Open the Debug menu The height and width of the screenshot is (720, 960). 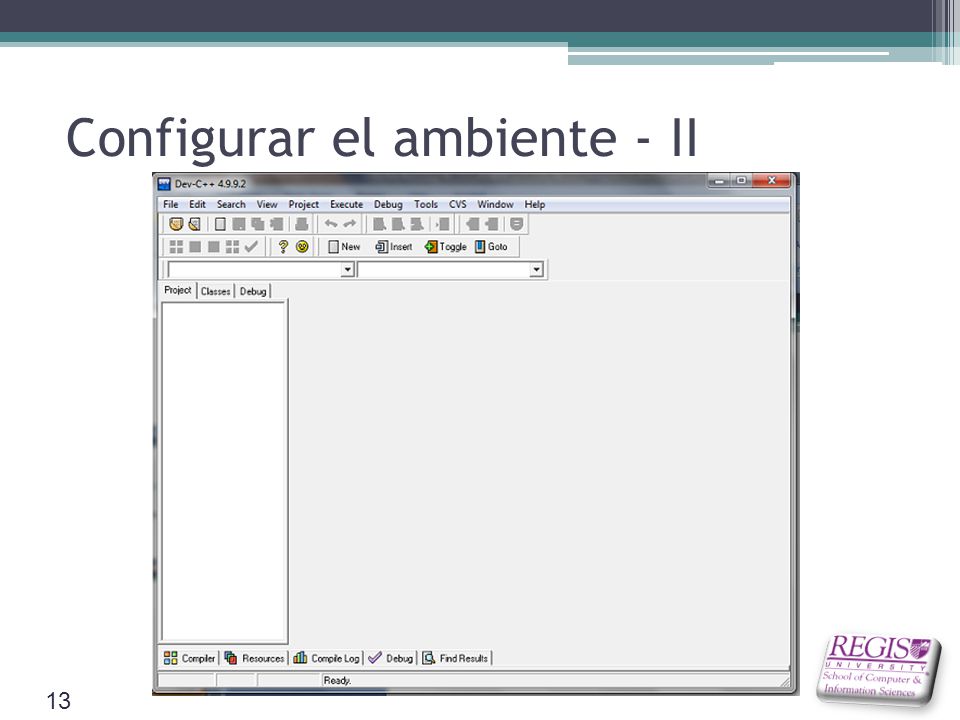(x=388, y=204)
